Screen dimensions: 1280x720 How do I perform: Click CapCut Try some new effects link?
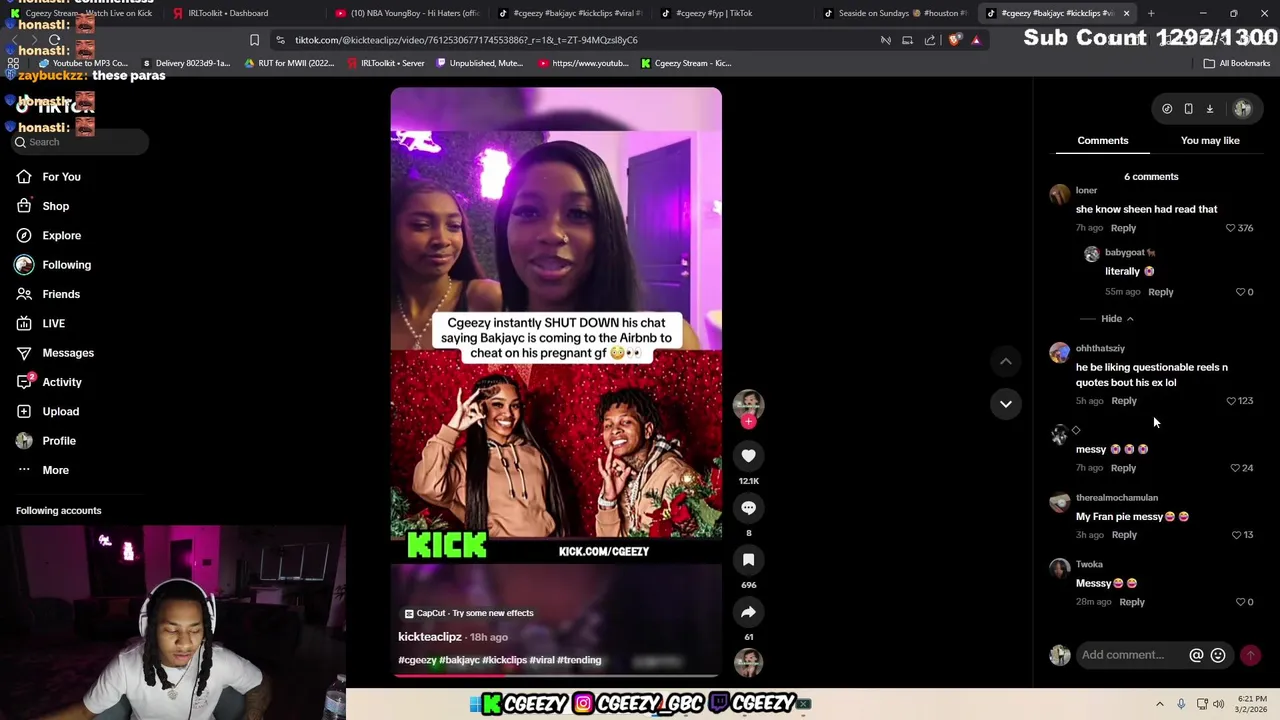[468, 613]
